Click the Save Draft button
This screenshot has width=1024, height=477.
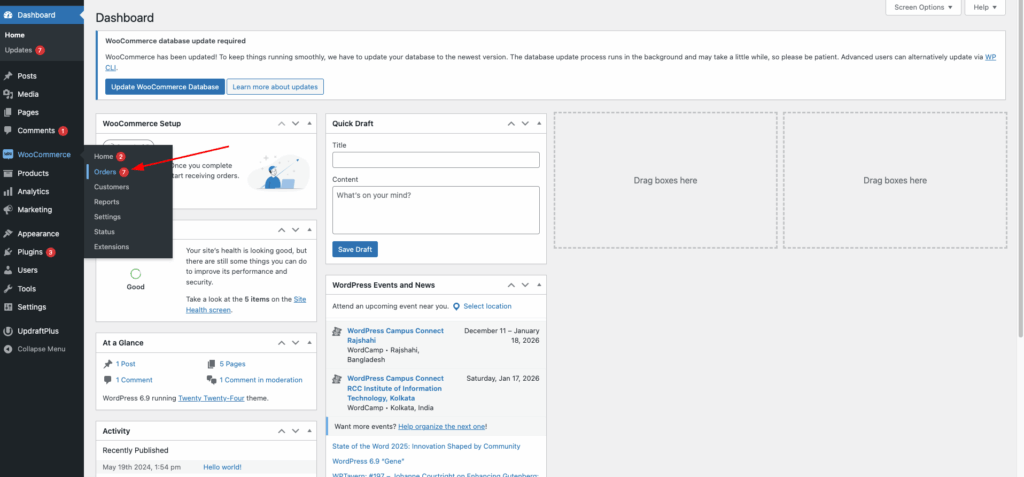[355, 249]
